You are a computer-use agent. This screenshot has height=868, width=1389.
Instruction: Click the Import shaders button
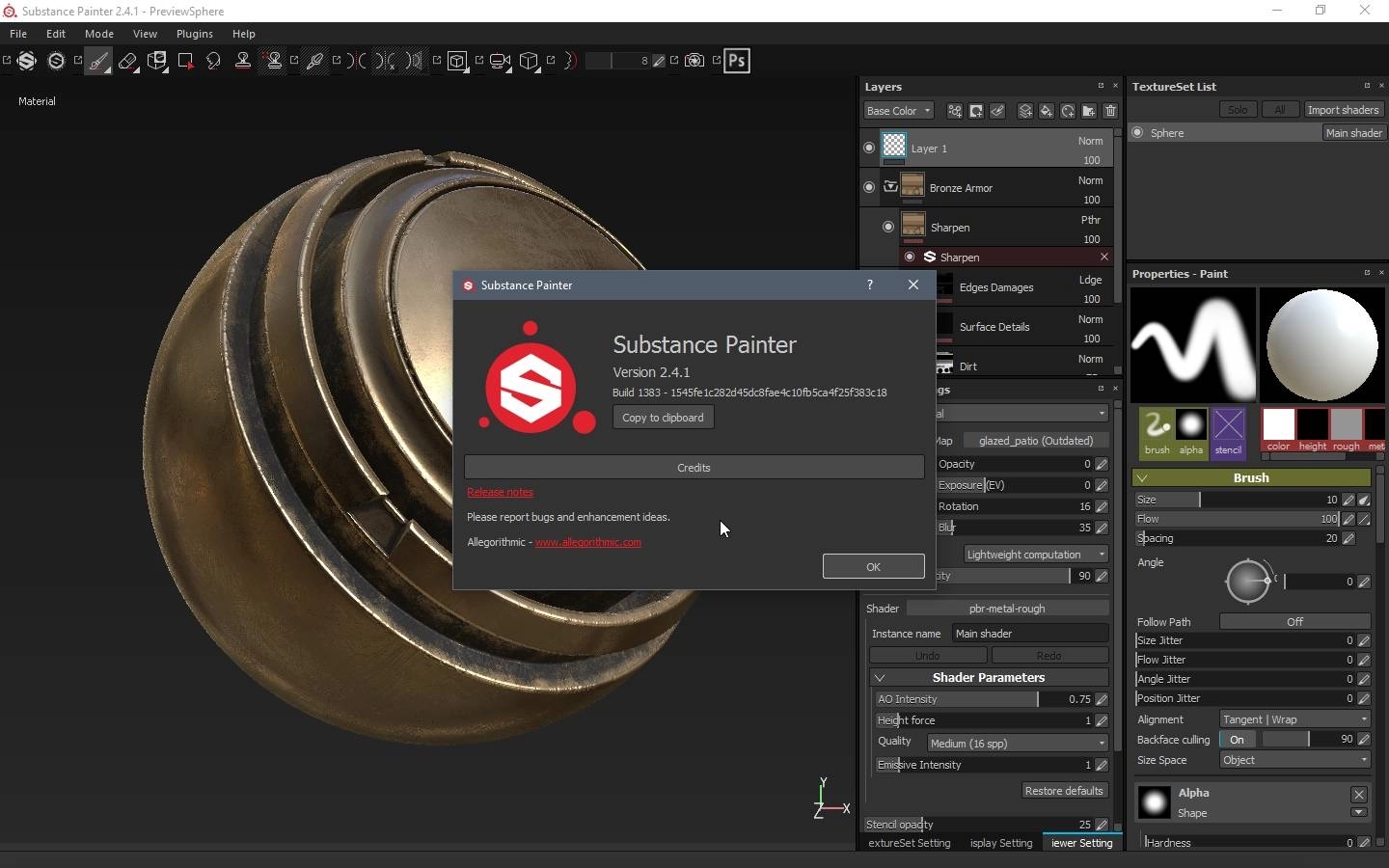pos(1343,110)
